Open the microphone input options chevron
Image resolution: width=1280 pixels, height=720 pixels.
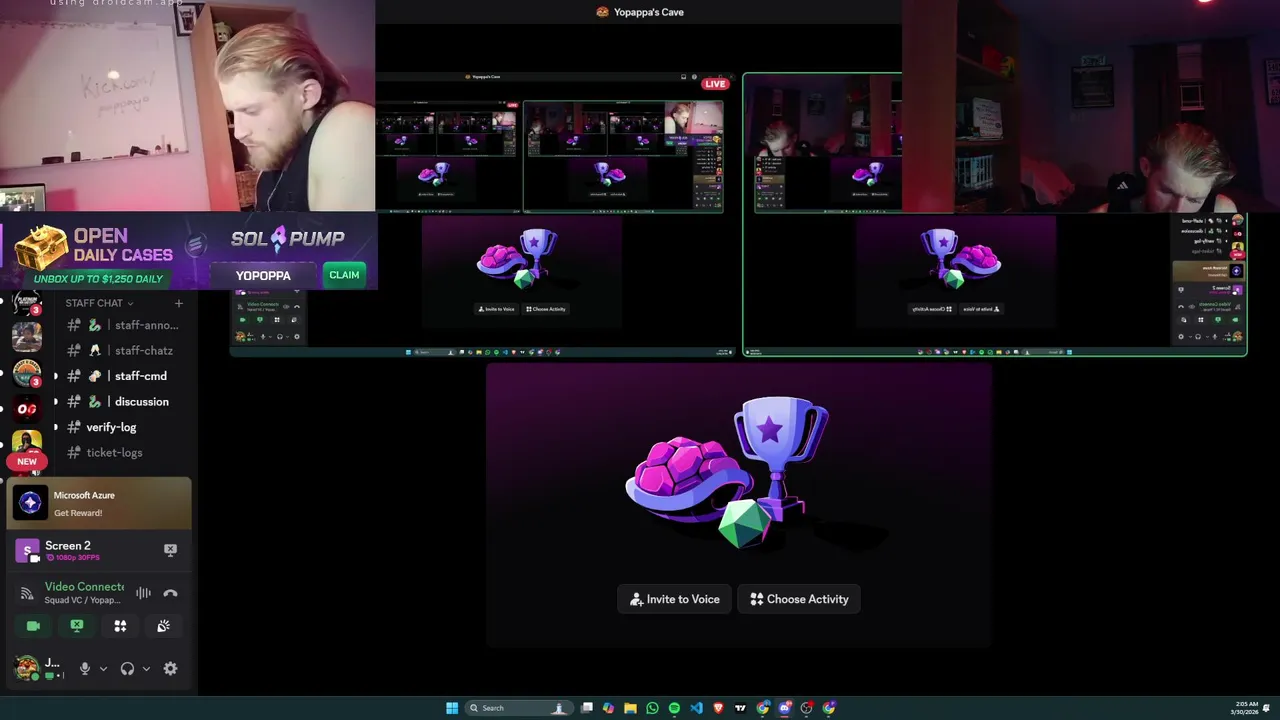coord(102,669)
